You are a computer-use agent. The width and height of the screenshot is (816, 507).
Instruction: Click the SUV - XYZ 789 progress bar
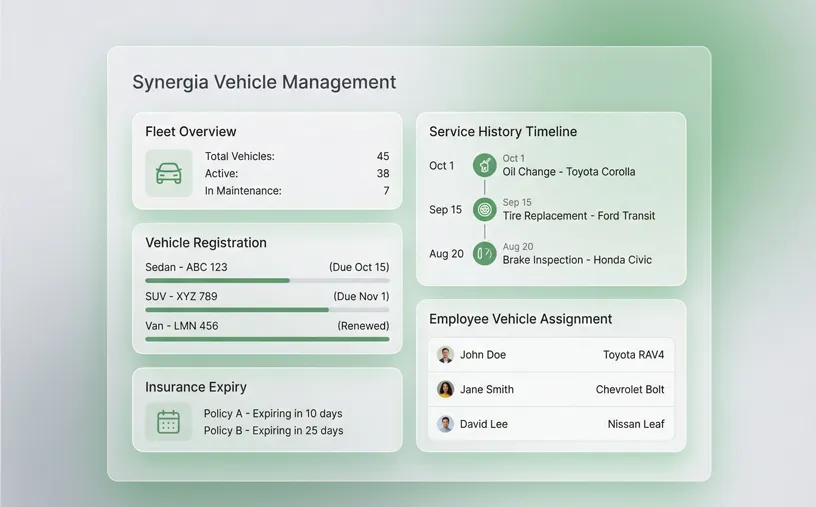[267, 310]
